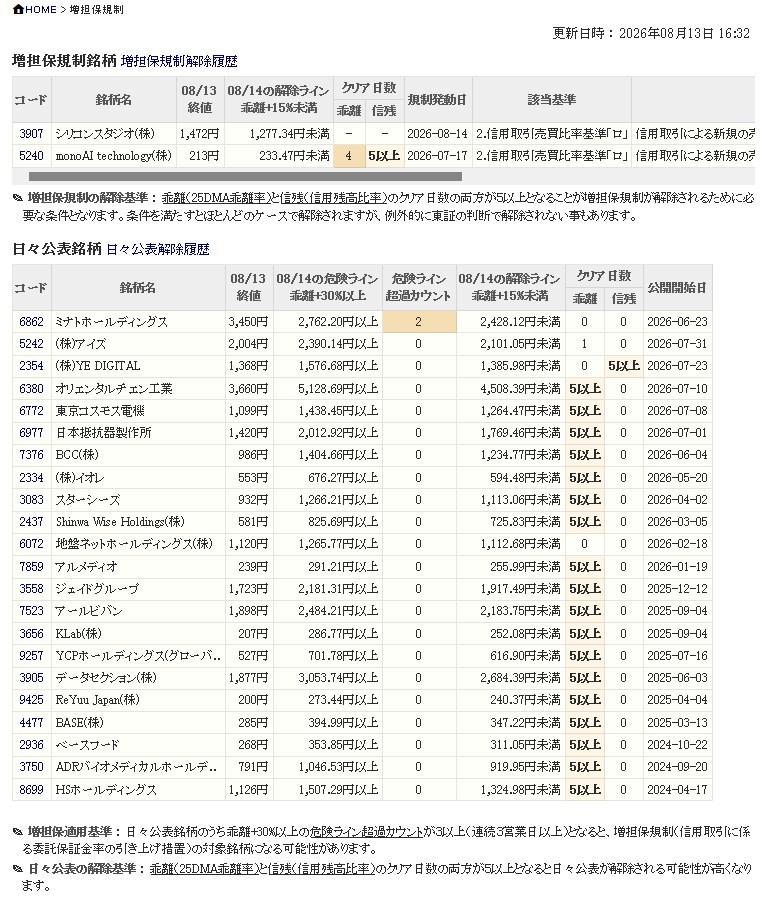Select 5以上 信残 cell for YE DIGITAL
Screen dimensions: 762x900
624,366
